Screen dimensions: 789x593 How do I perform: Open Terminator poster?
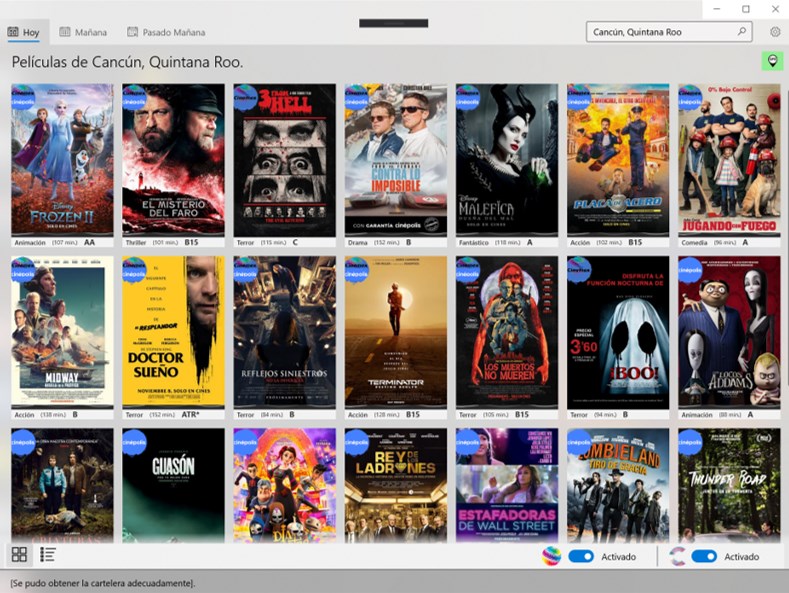tap(396, 332)
